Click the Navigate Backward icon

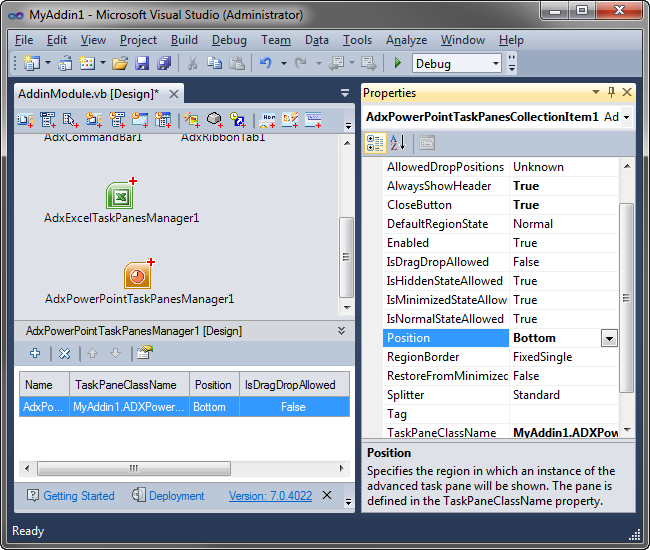(336, 63)
